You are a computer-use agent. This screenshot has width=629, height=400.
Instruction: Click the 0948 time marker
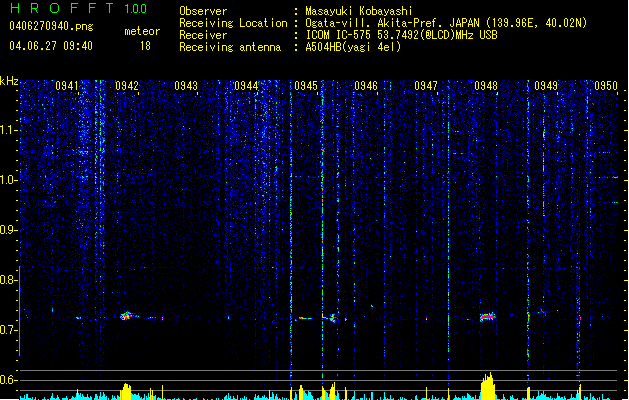click(x=486, y=86)
